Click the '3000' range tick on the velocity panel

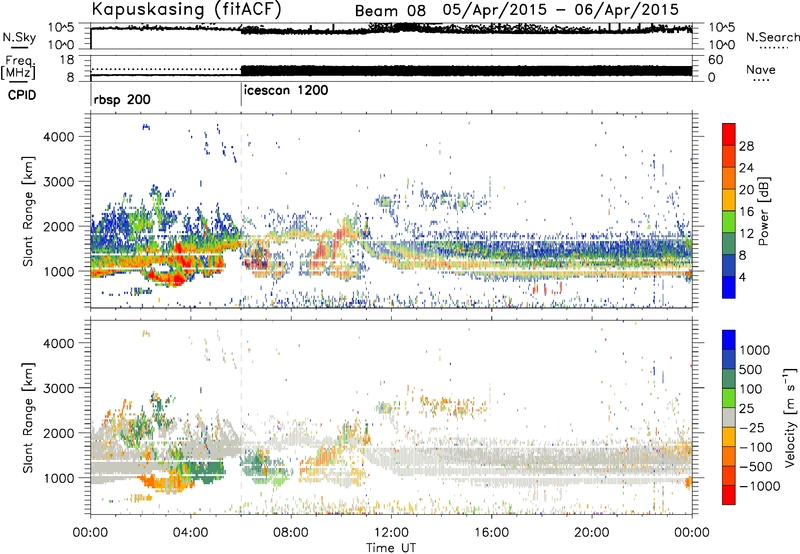(x=58, y=388)
